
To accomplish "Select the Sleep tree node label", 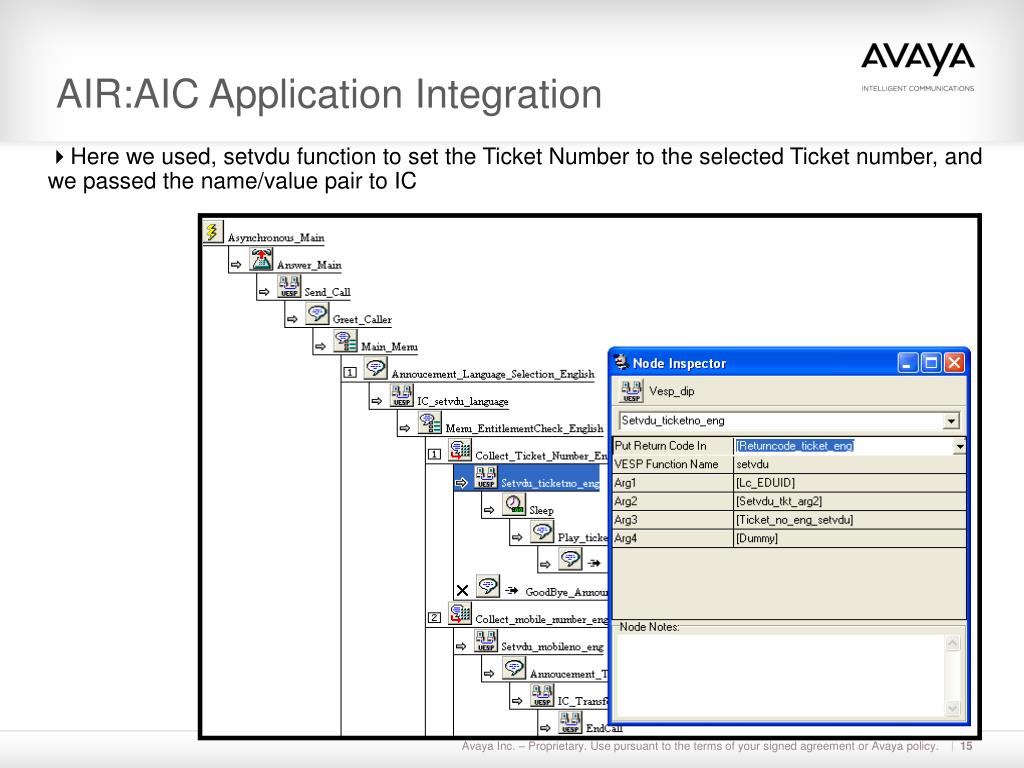I will 541,511.
